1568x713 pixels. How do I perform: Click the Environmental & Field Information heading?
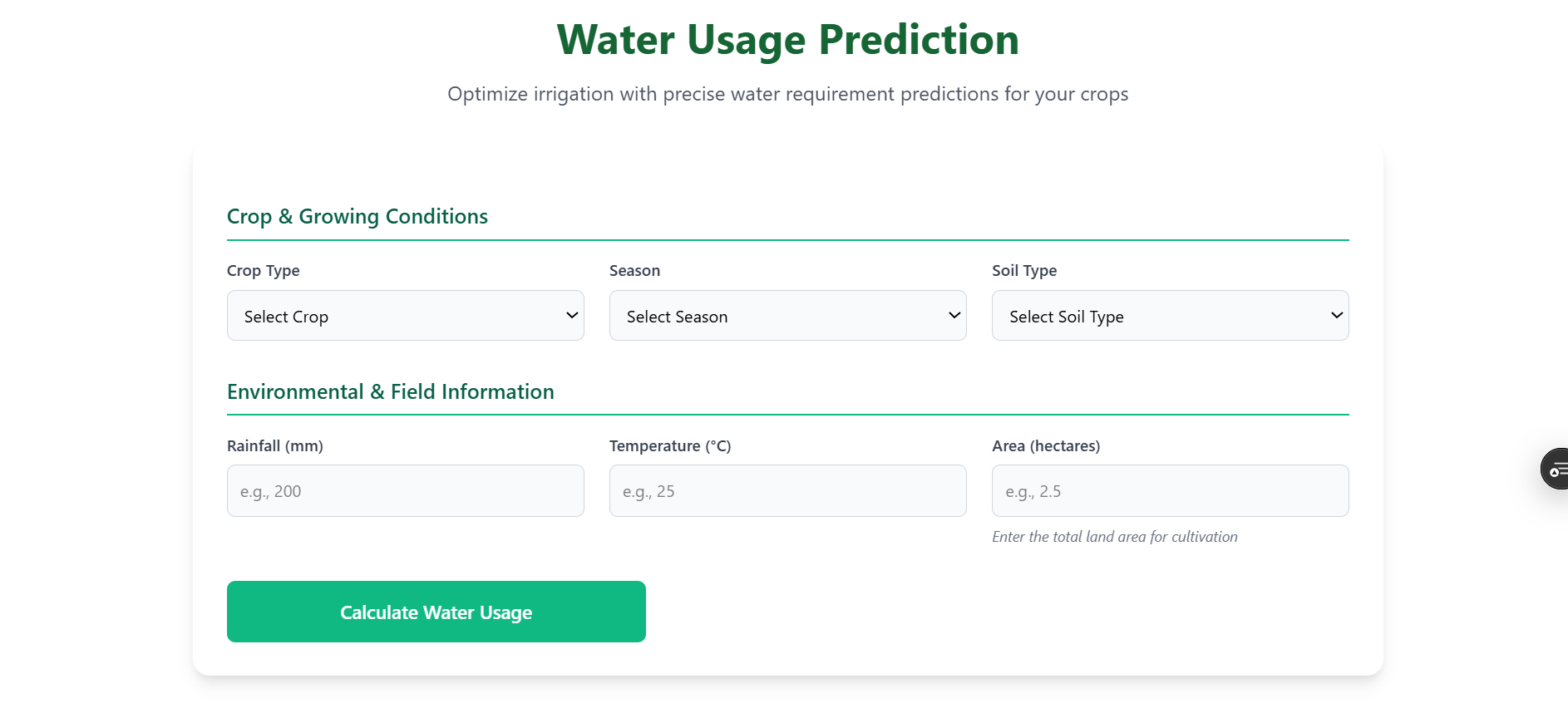coord(390,392)
